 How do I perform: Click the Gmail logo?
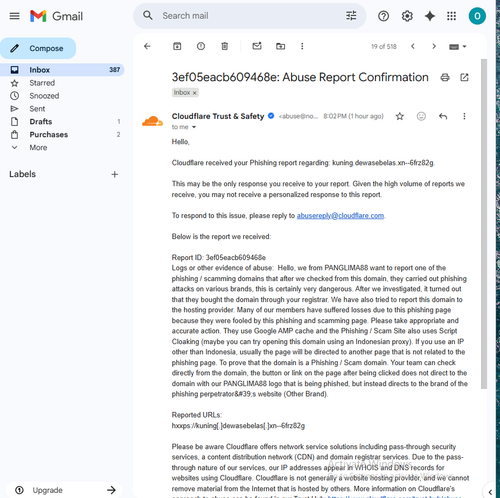coord(56,16)
